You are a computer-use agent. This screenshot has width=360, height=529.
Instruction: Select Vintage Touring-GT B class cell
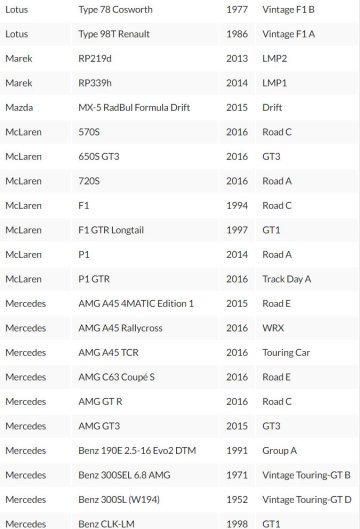tap(306, 475)
